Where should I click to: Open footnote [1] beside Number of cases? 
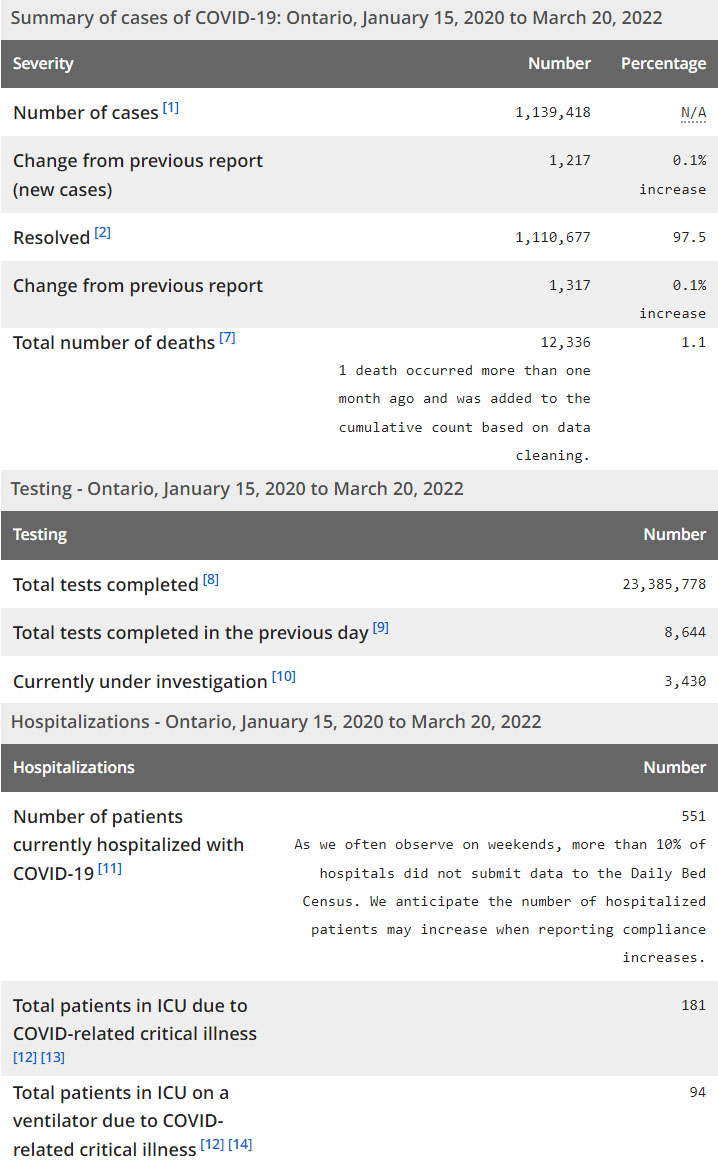coord(171,108)
